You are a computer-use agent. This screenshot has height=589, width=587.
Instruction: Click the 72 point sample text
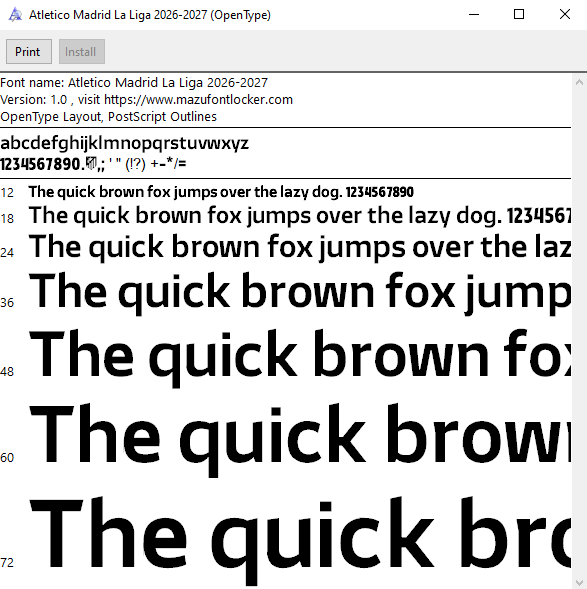pyautogui.click(x=300, y=540)
